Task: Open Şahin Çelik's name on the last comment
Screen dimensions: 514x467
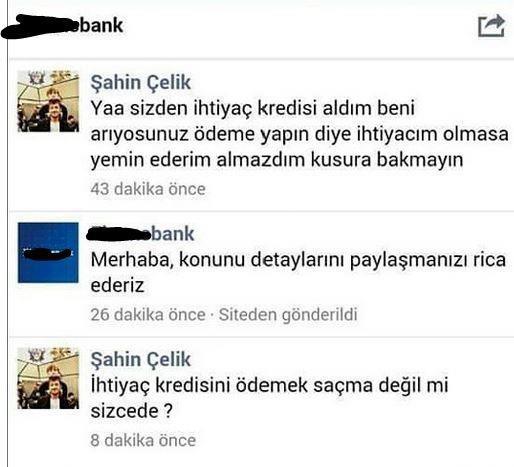Action: click(x=140, y=359)
